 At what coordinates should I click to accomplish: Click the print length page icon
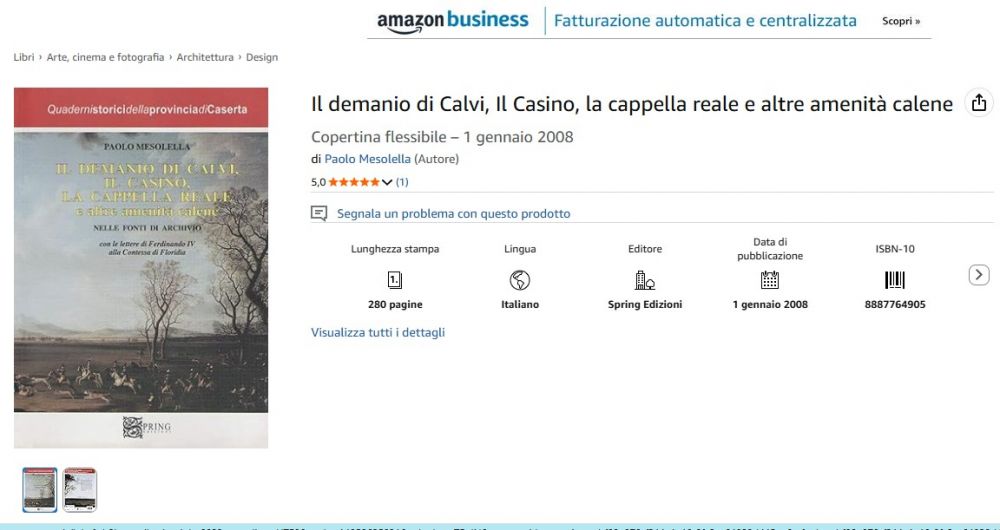395,280
